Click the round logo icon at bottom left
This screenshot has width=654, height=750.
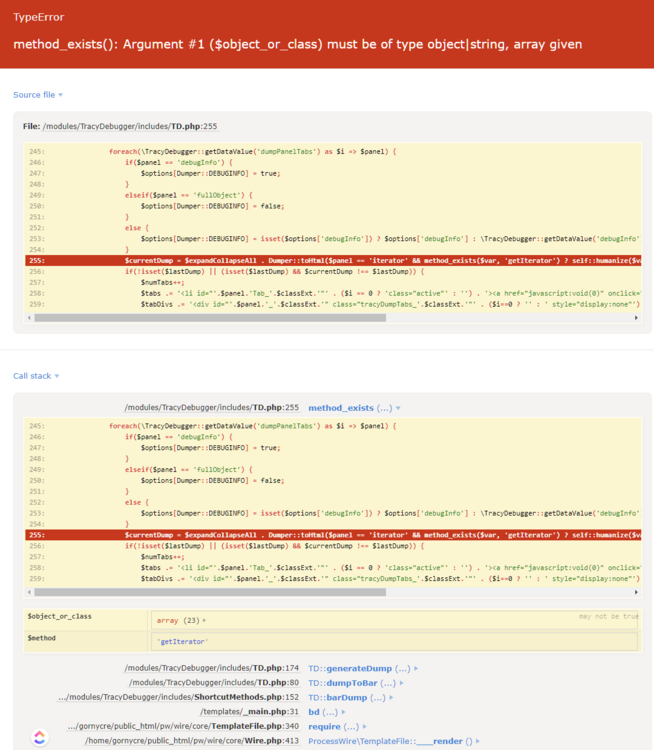pyautogui.click(x=40, y=737)
